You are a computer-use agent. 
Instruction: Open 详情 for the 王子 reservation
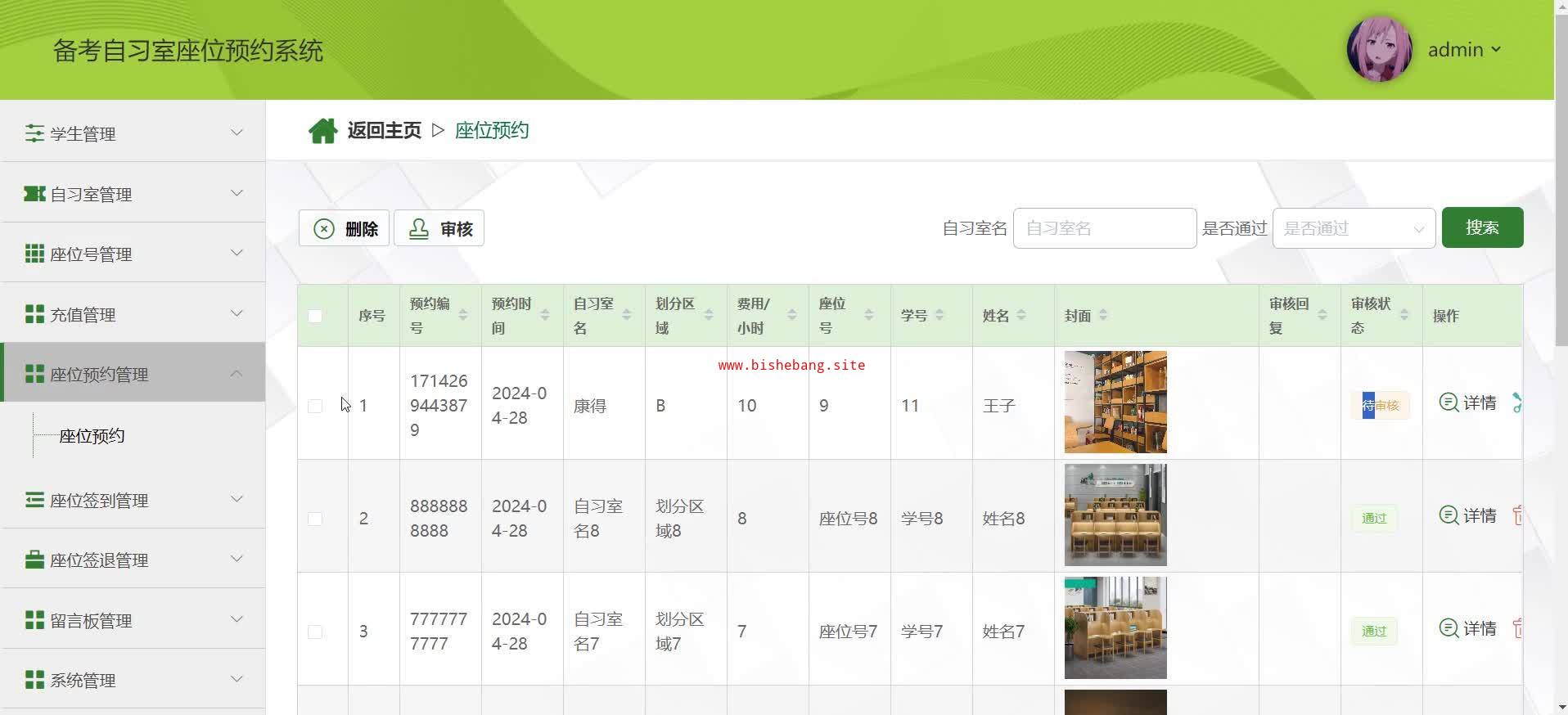[1468, 402]
